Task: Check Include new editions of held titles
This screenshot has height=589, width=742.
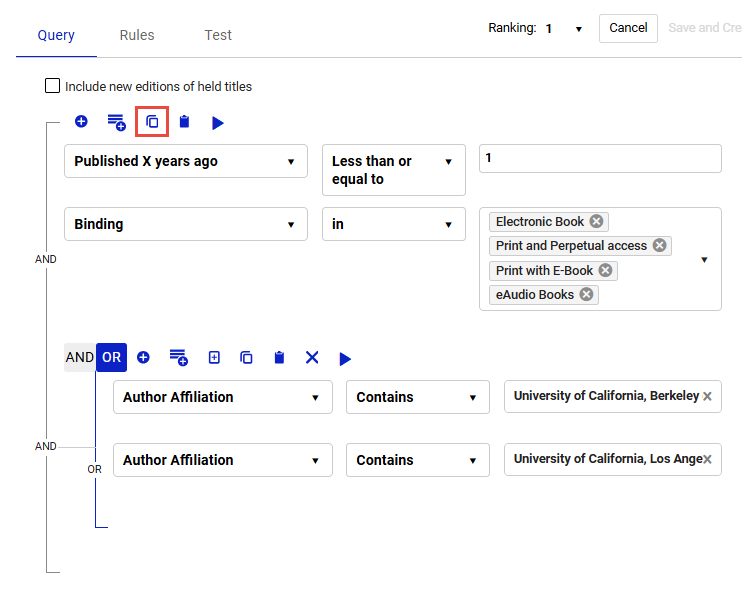Action: pos(53,86)
